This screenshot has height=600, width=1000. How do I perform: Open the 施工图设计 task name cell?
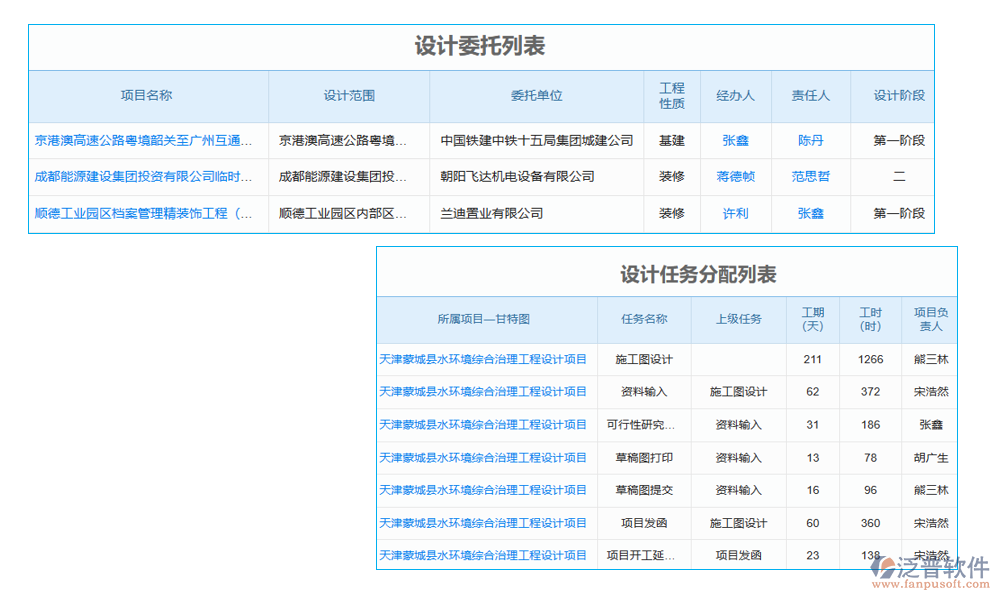coord(644,359)
